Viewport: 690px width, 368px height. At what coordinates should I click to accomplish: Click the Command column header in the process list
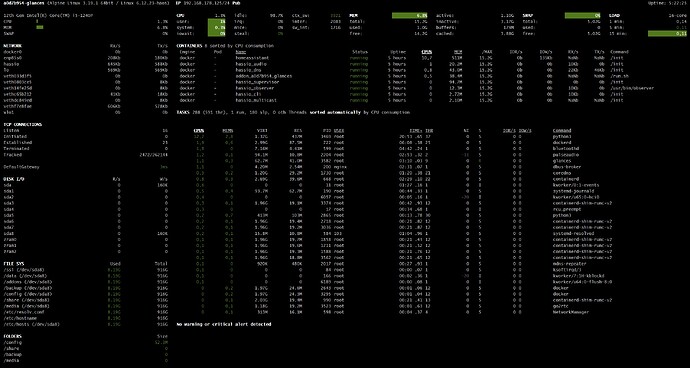[562, 130]
